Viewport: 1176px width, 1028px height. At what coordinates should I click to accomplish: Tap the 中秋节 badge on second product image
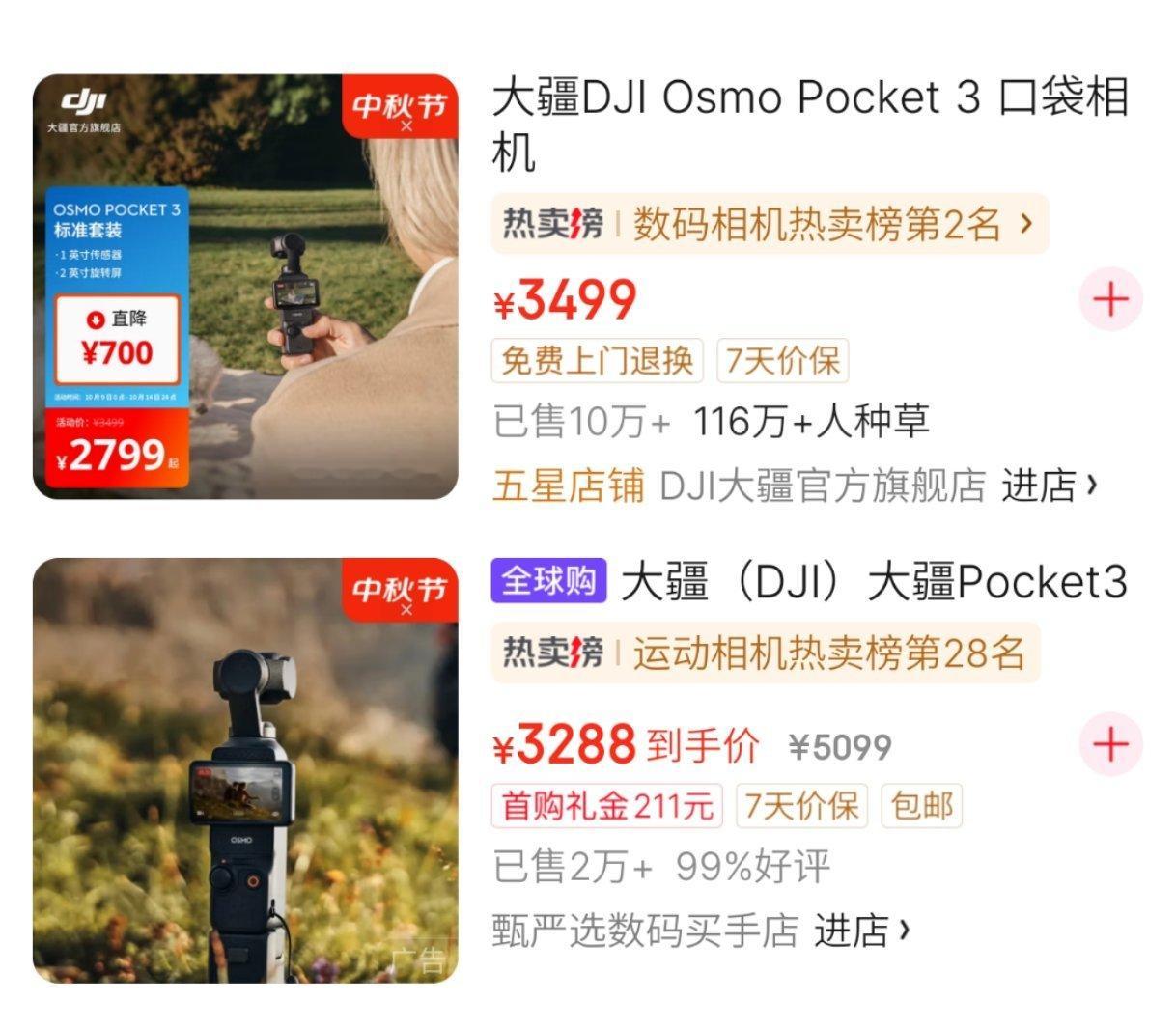point(400,591)
